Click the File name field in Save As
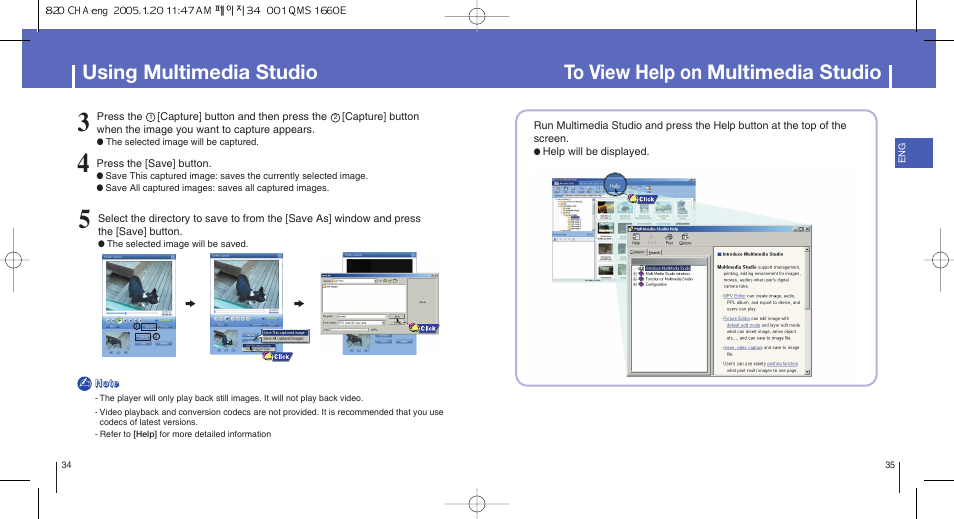Viewport: 954px width, 519px height. [x=361, y=316]
